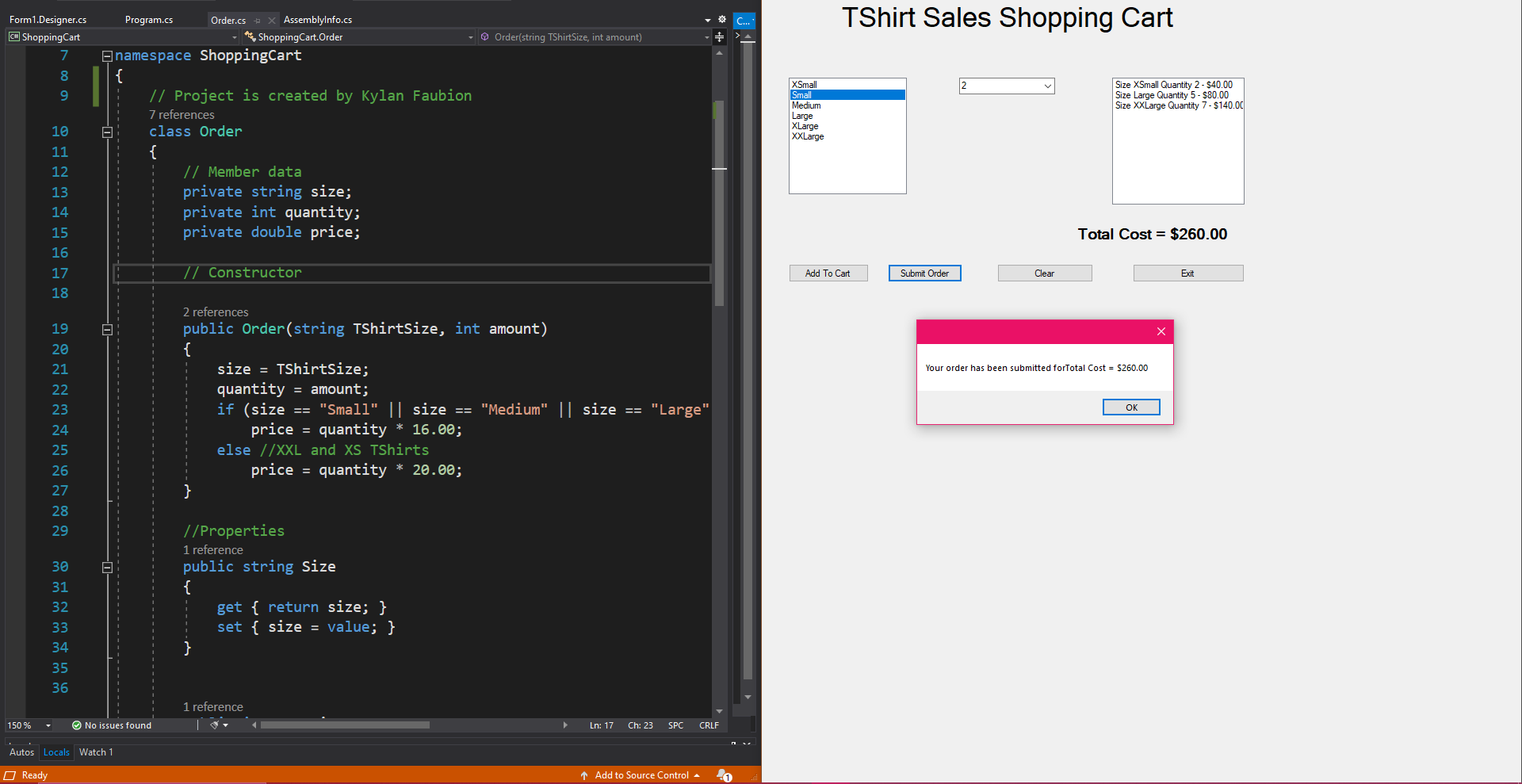Open document window settings gear

[721, 20]
